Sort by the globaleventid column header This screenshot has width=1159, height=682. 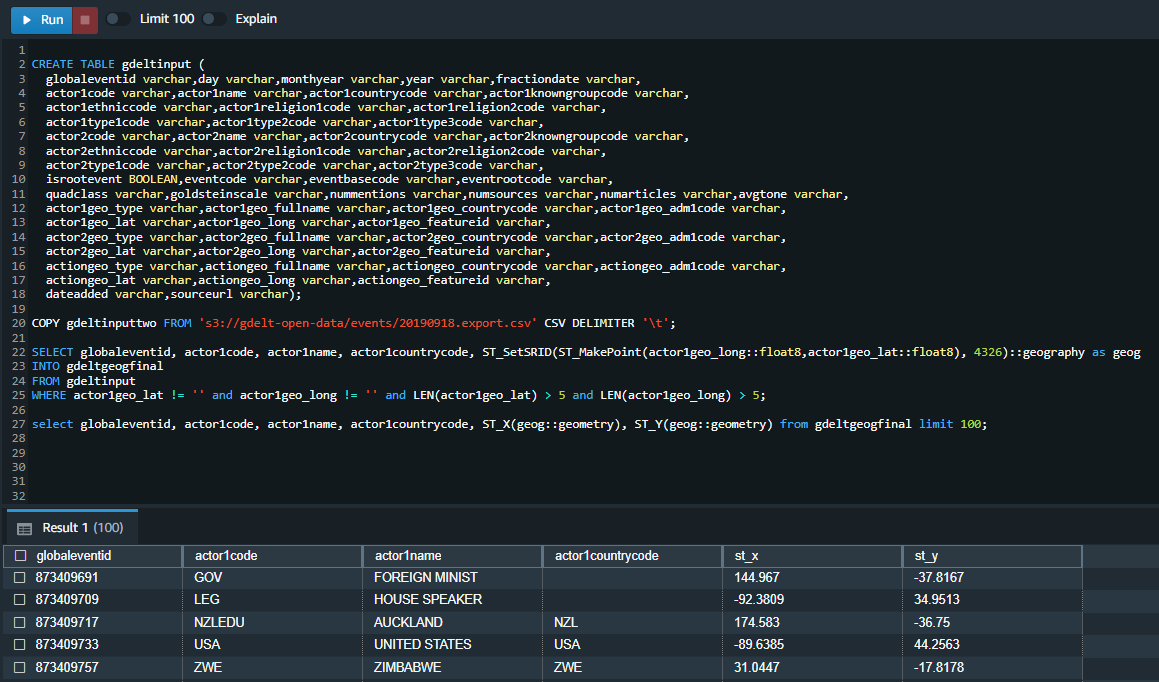click(74, 556)
